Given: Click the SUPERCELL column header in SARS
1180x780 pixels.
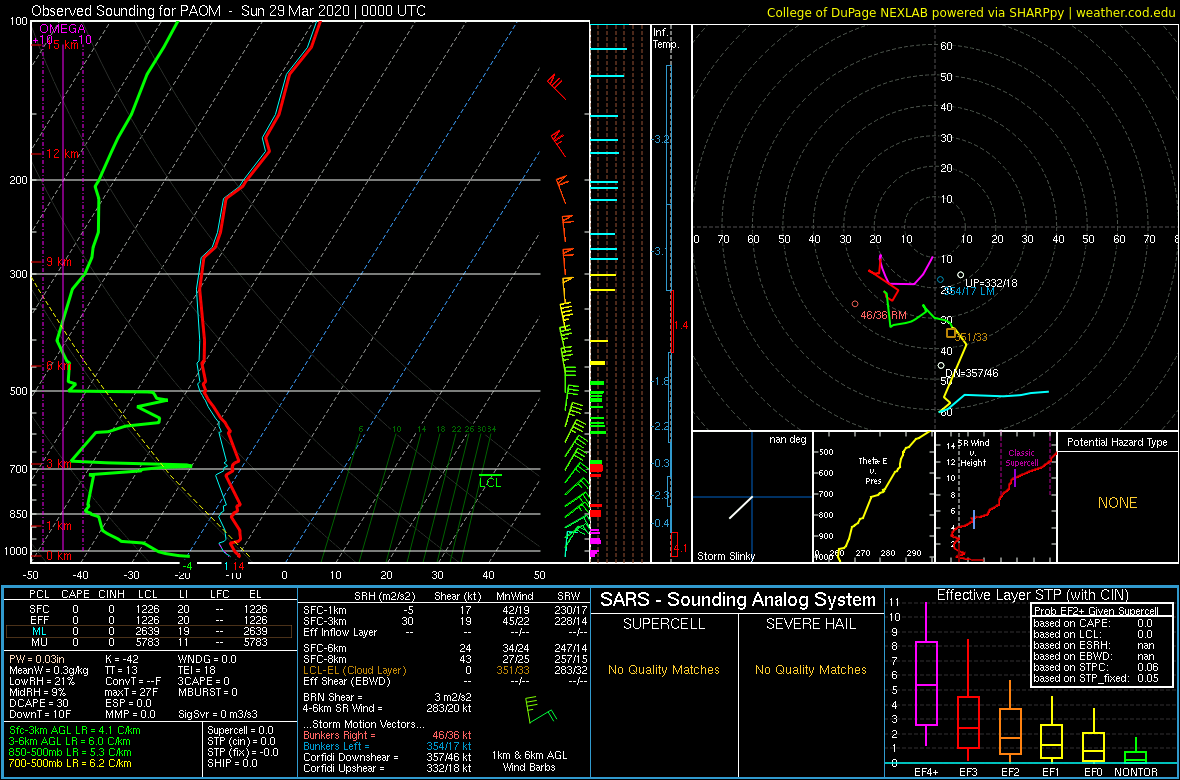Looking at the screenshot, I should 664,626.
